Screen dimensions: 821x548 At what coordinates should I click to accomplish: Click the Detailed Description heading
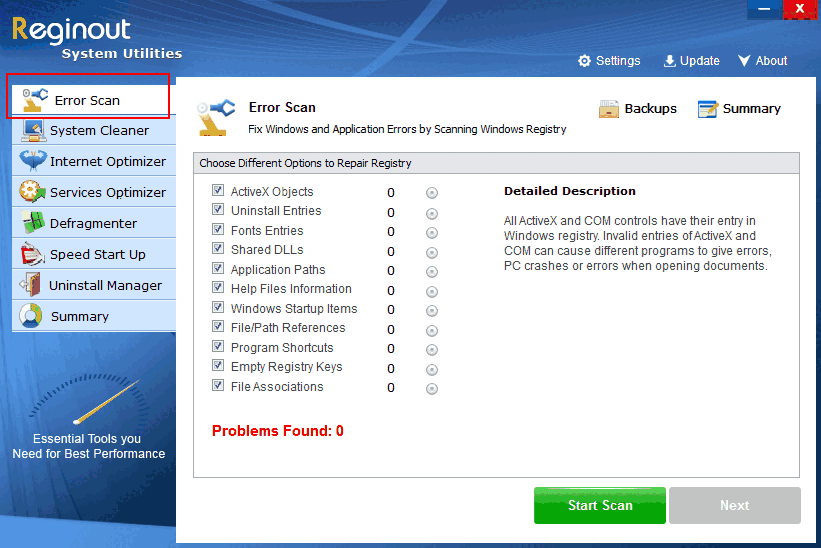point(570,191)
